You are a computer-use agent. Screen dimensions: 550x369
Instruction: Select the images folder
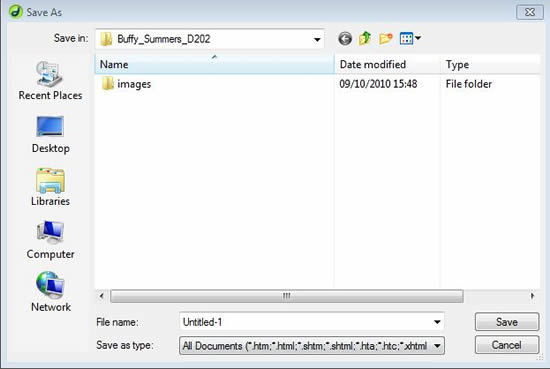(x=127, y=84)
